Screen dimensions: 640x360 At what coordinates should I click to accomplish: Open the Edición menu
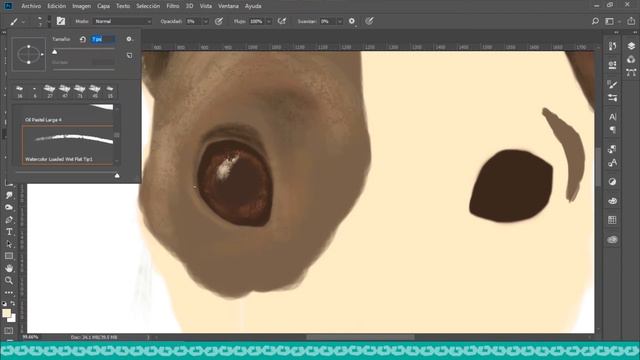(56, 6)
